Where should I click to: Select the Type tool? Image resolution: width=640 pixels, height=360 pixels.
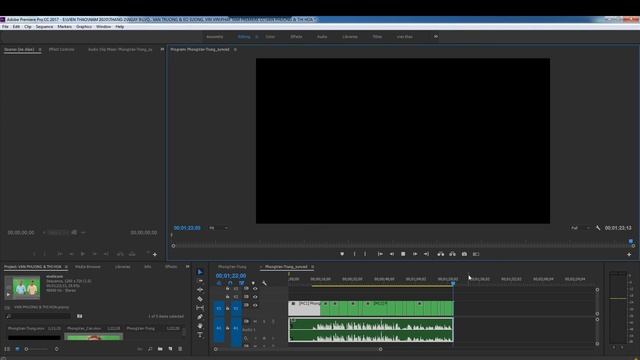pos(200,335)
